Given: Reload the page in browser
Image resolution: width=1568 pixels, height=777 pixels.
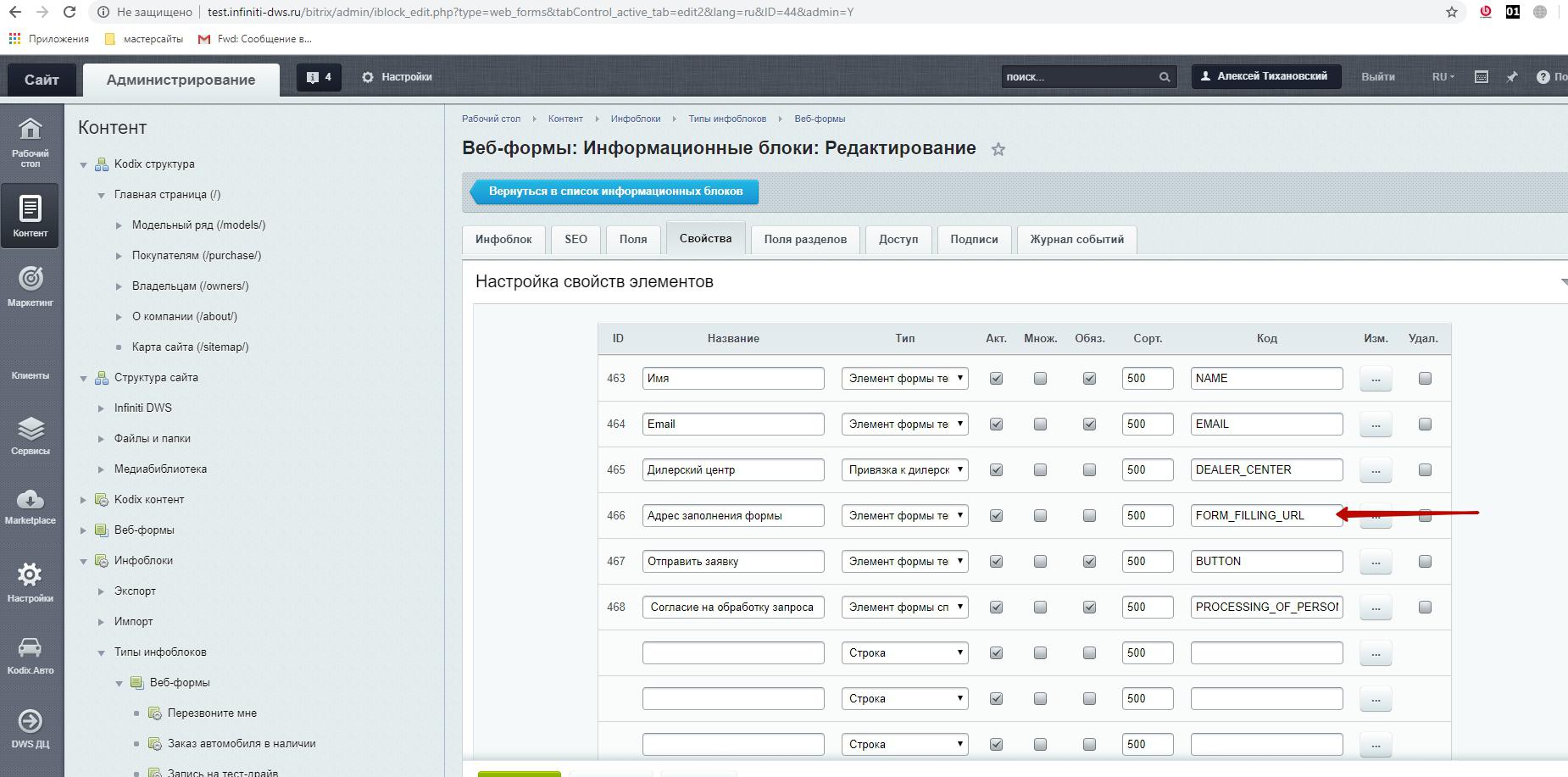Looking at the screenshot, I should 70,12.
